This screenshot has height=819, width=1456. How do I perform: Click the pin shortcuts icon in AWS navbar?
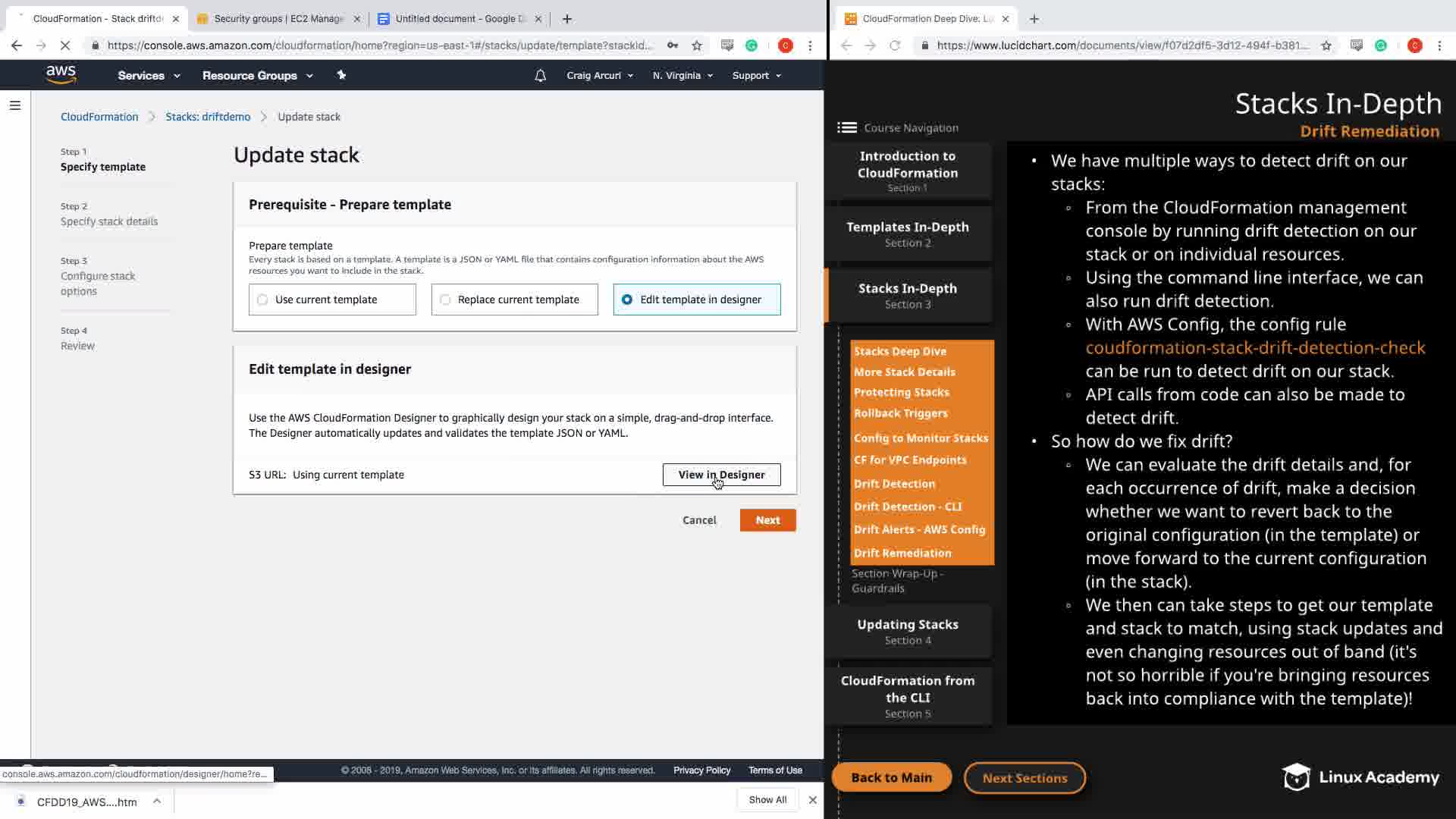tap(341, 75)
